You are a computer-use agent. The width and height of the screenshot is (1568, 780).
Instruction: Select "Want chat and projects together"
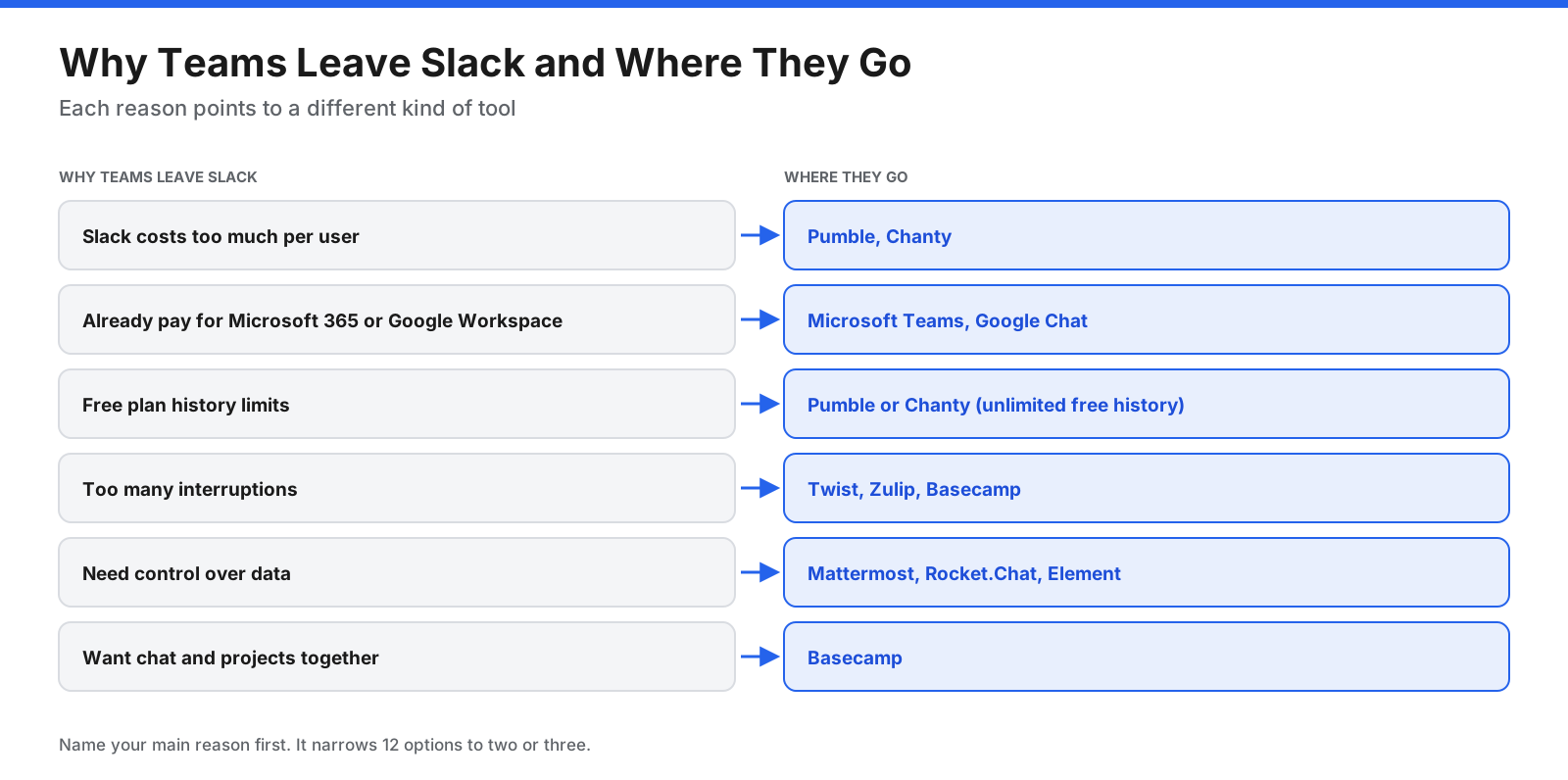(397, 657)
